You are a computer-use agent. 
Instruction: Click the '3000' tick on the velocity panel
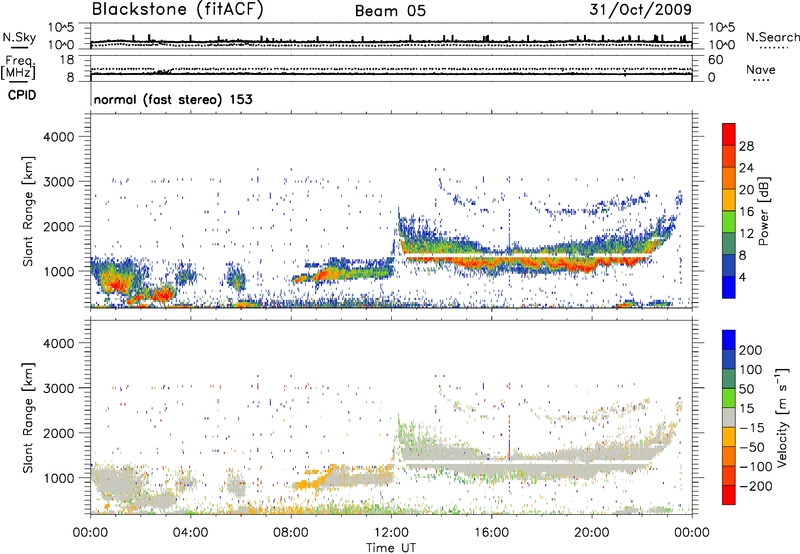pos(59,388)
